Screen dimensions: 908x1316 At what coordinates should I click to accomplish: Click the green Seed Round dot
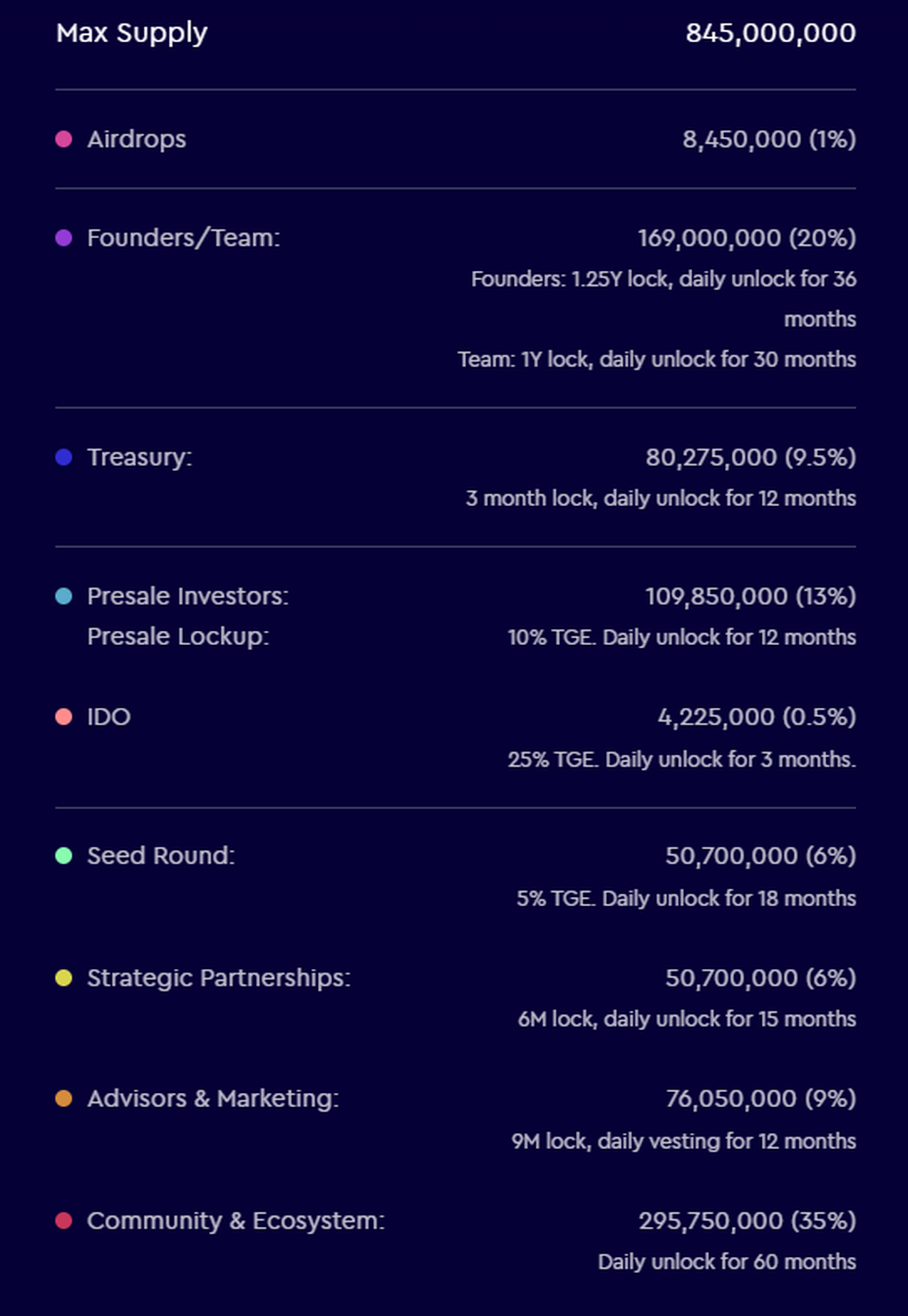(64, 856)
